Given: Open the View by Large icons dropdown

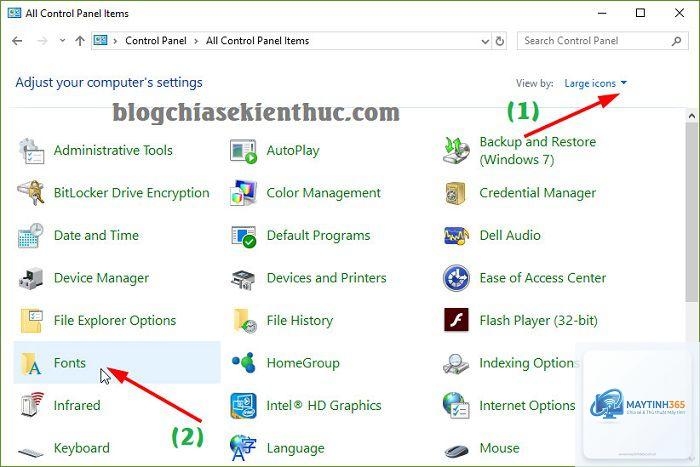Looking at the screenshot, I should [596, 83].
